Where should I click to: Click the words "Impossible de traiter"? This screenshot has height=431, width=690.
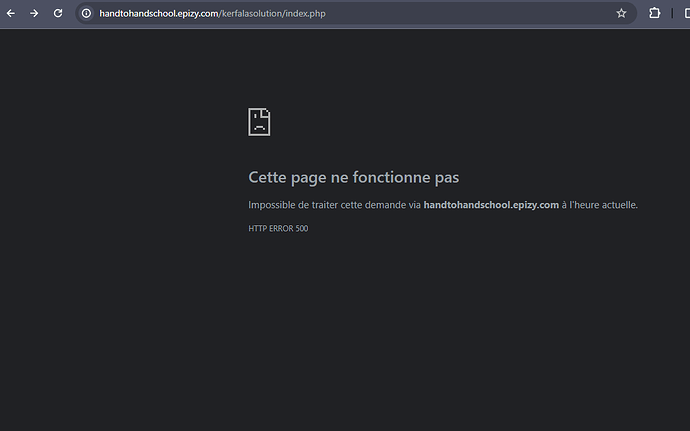pos(286,205)
